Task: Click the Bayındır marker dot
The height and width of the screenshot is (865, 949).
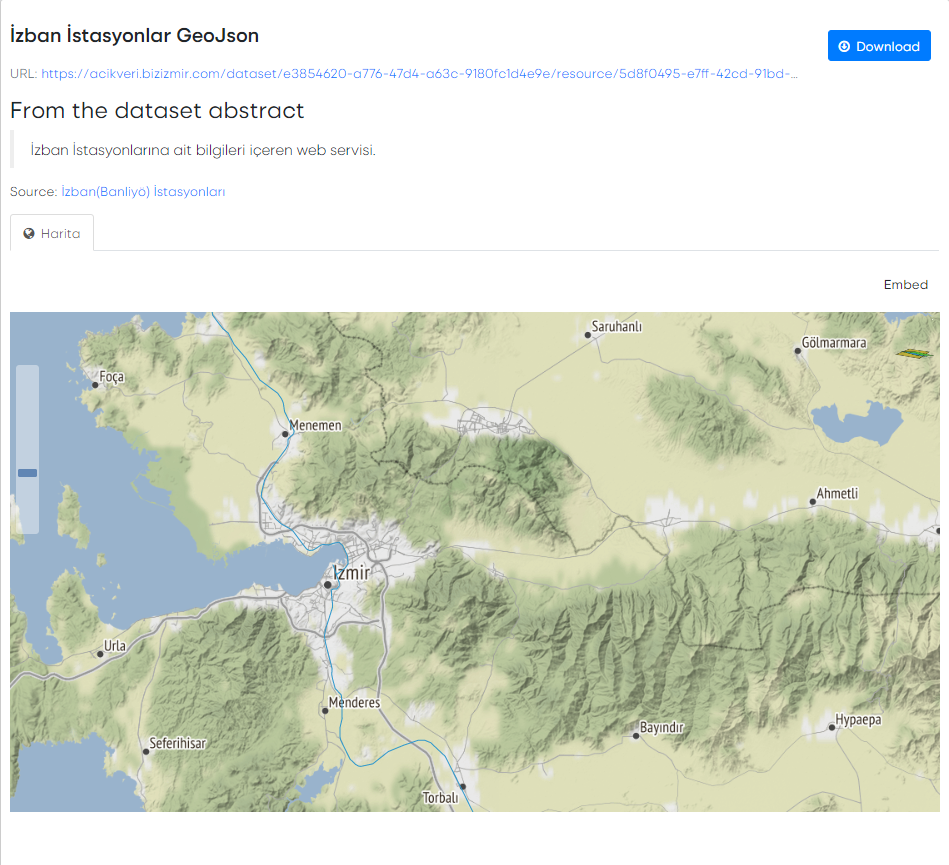Action: pyautogui.click(x=636, y=736)
